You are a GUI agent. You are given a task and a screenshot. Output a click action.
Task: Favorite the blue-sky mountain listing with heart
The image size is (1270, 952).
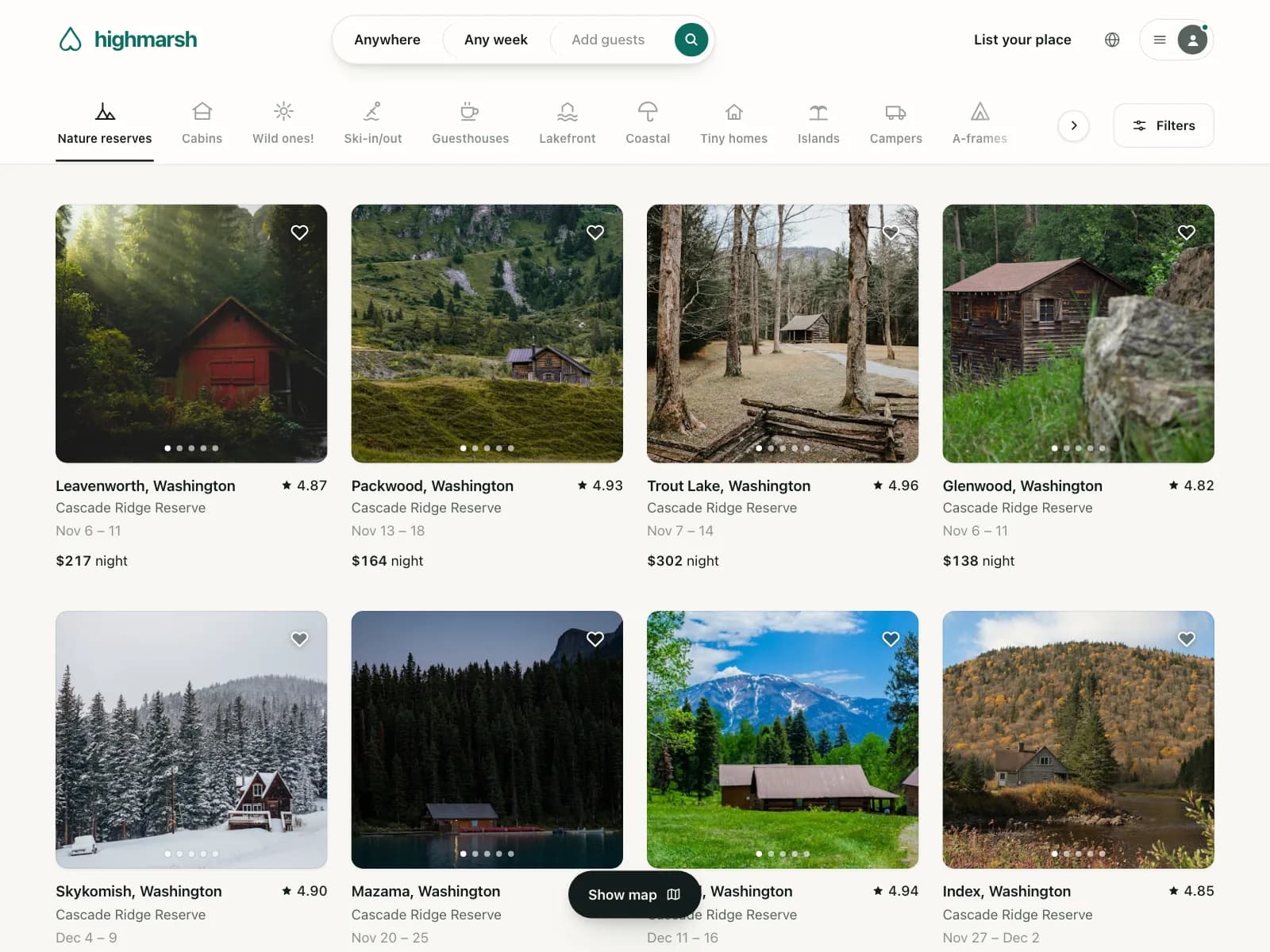891,639
